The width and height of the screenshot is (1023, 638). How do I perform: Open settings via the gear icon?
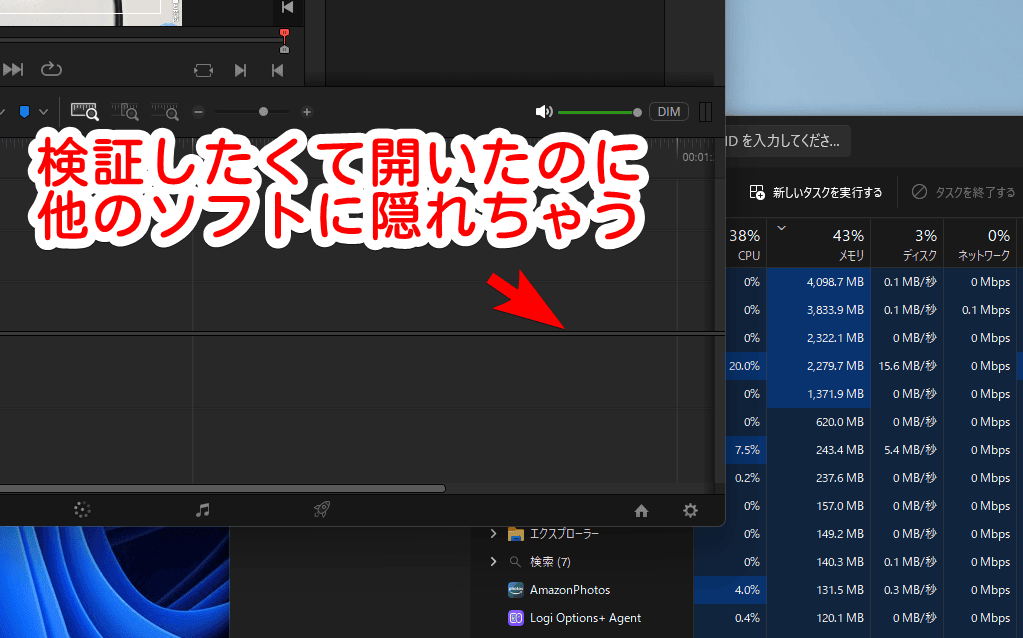690,510
